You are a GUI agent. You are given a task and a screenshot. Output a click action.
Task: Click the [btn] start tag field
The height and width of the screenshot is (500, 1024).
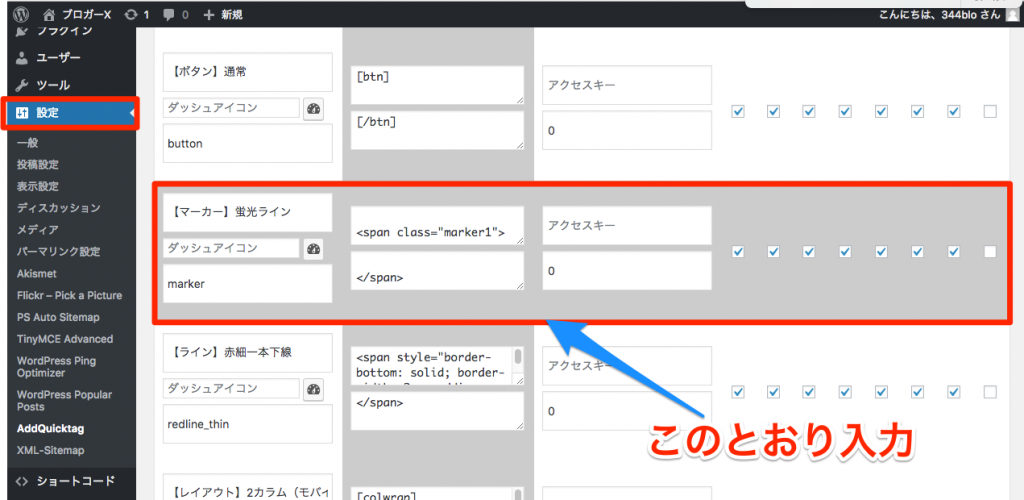[437, 85]
